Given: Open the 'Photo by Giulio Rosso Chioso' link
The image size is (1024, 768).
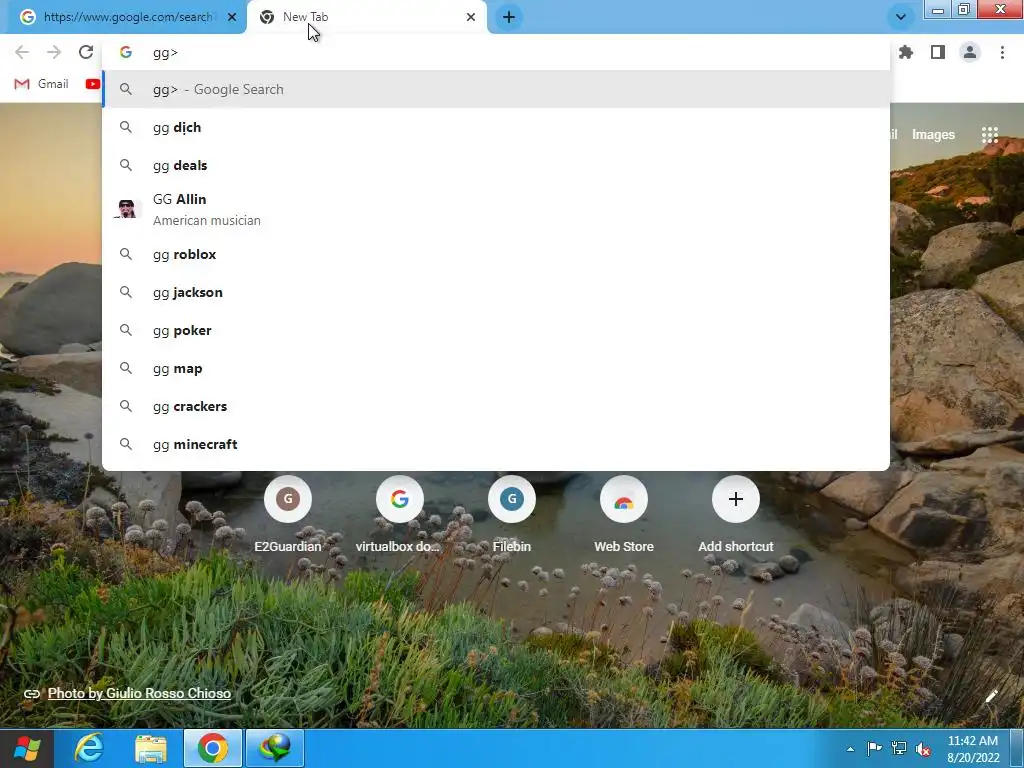Looking at the screenshot, I should click(x=139, y=694).
